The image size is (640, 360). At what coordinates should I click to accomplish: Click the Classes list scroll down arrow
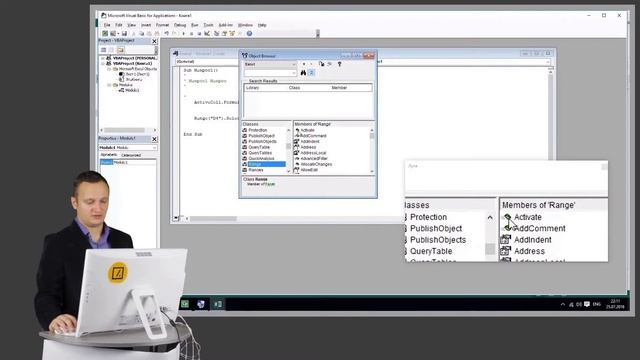click(x=288, y=171)
